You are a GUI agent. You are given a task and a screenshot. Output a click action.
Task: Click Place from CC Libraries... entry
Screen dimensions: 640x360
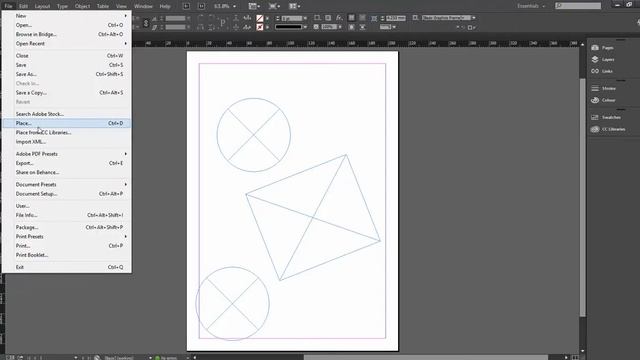67,133
